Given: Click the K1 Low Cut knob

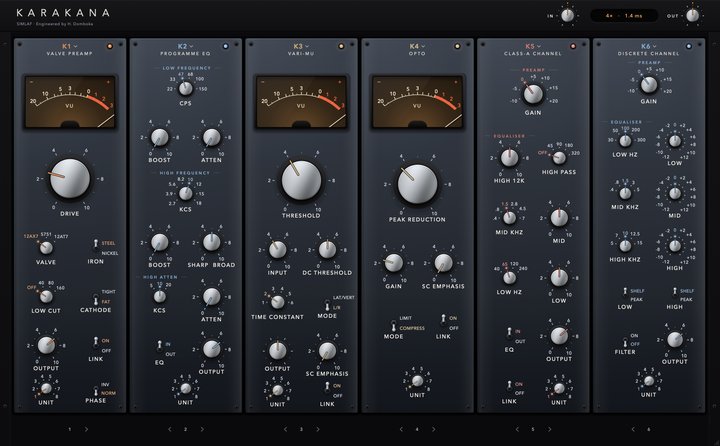Looking at the screenshot, I should pyautogui.click(x=46, y=296).
